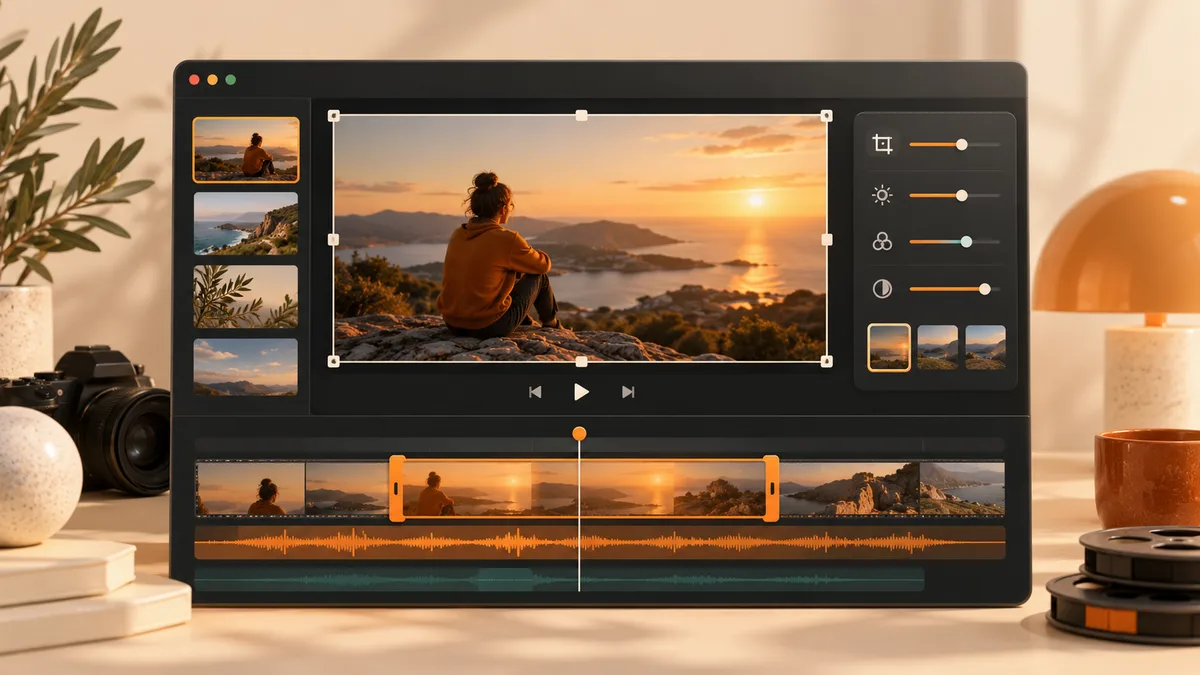Select first timeline clip with seated person

pos(250,488)
